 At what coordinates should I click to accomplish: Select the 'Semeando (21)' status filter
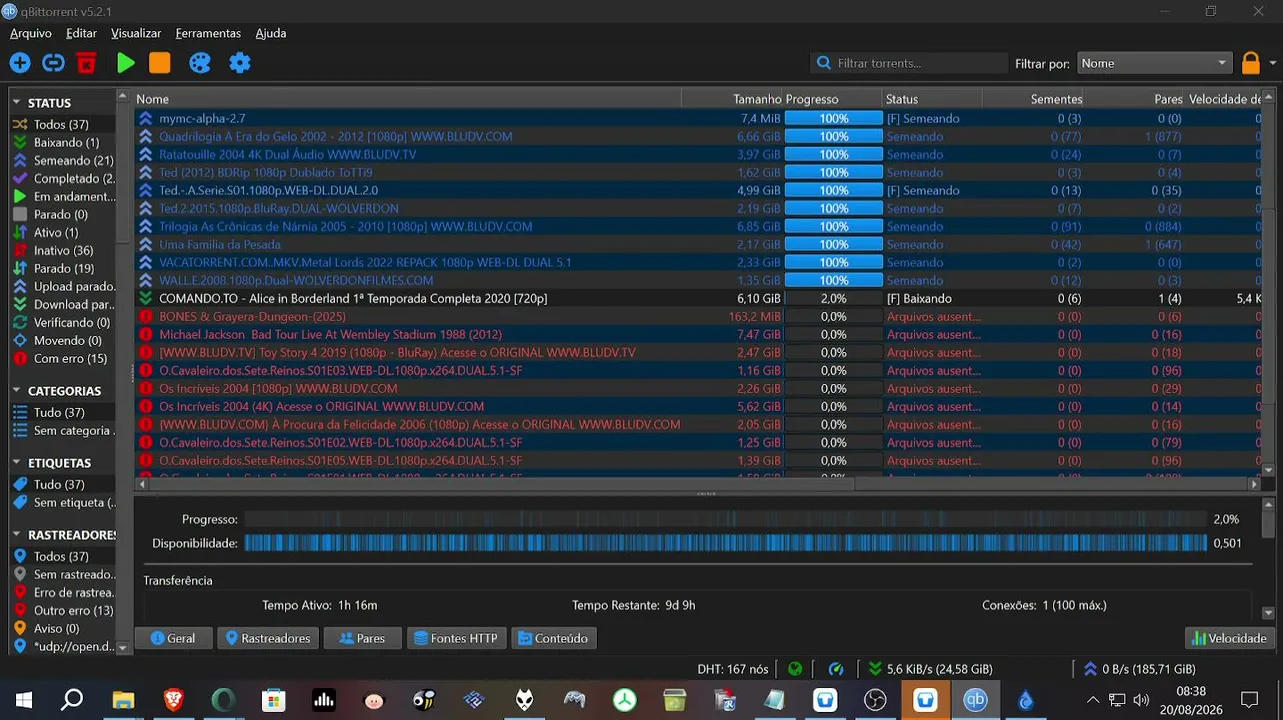pyautogui.click(x=64, y=160)
